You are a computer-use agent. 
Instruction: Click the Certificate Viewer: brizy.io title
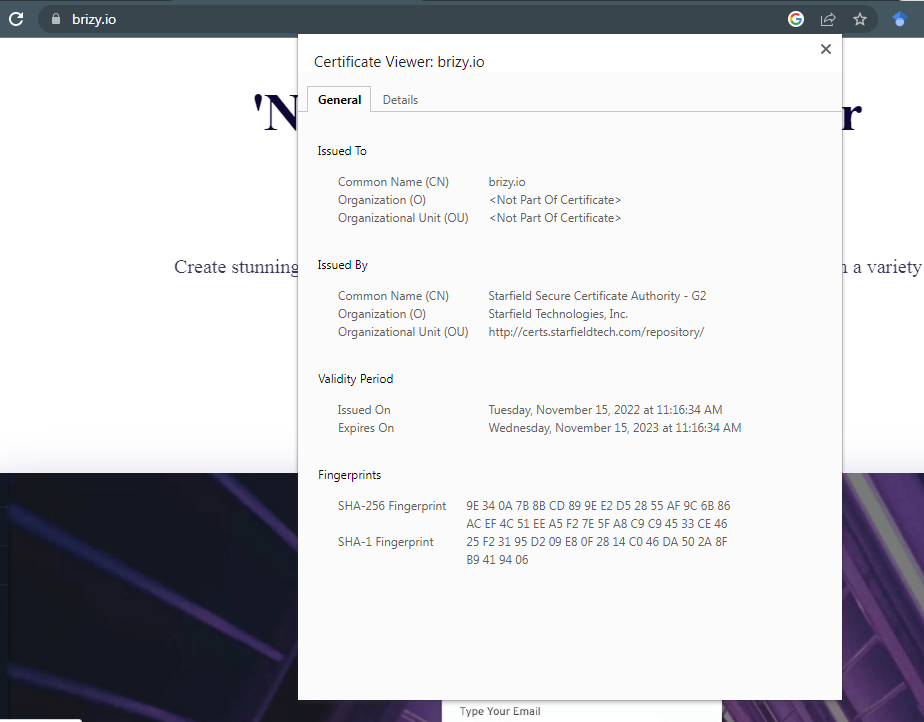pos(399,62)
